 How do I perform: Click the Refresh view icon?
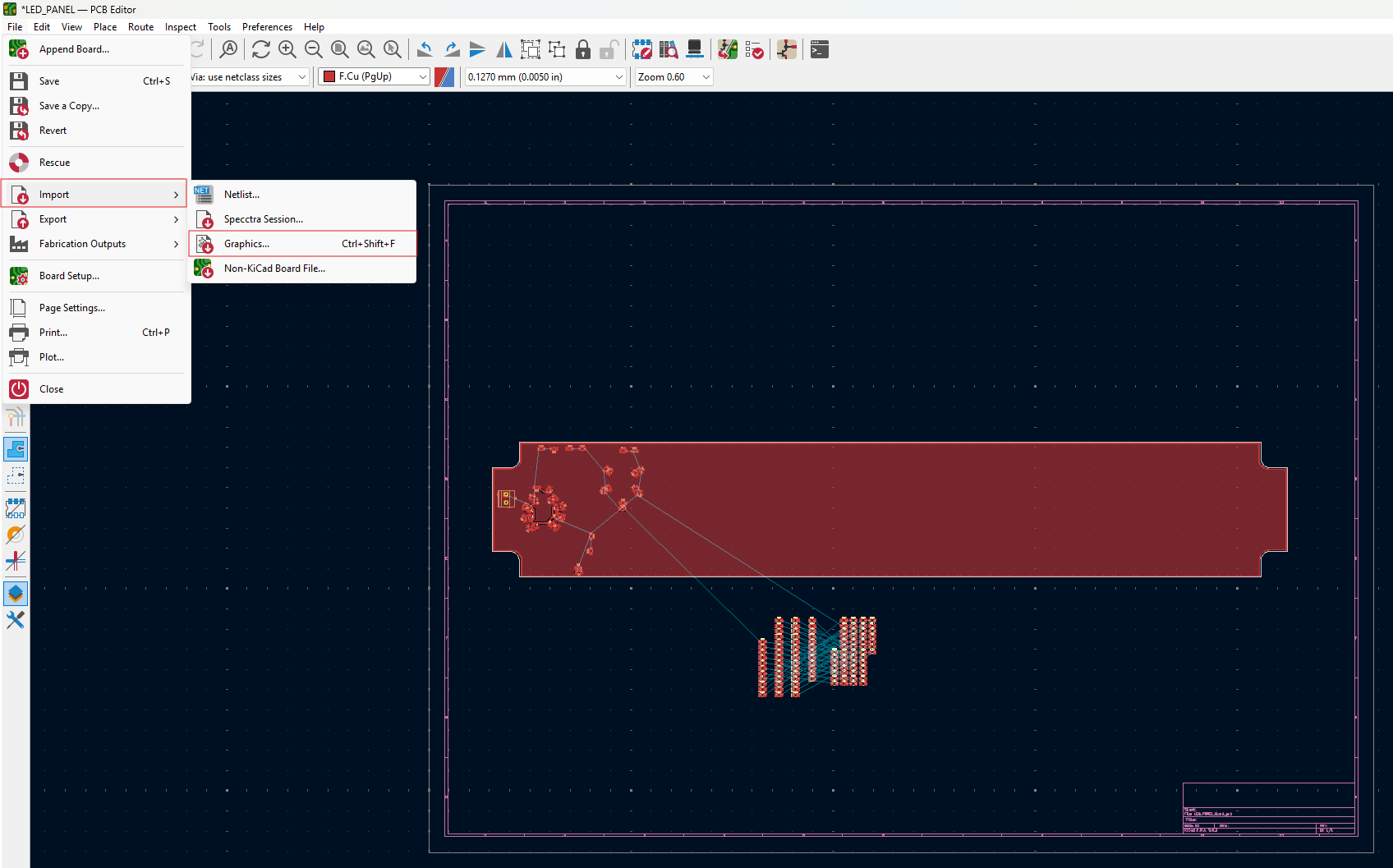pyautogui.click(x=261, y=49)
